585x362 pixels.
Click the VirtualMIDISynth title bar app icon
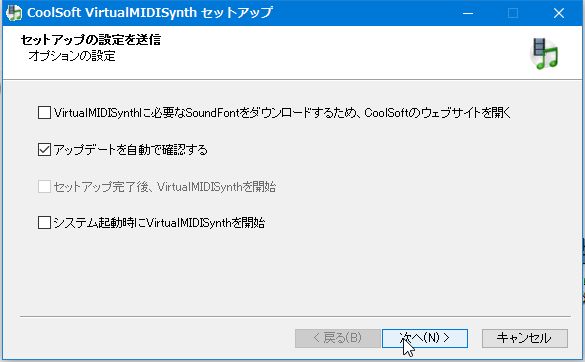(14, 13)
